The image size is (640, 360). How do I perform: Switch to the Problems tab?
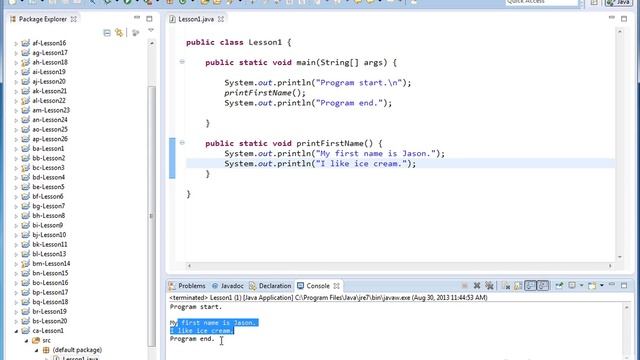(x=187, y=286)
